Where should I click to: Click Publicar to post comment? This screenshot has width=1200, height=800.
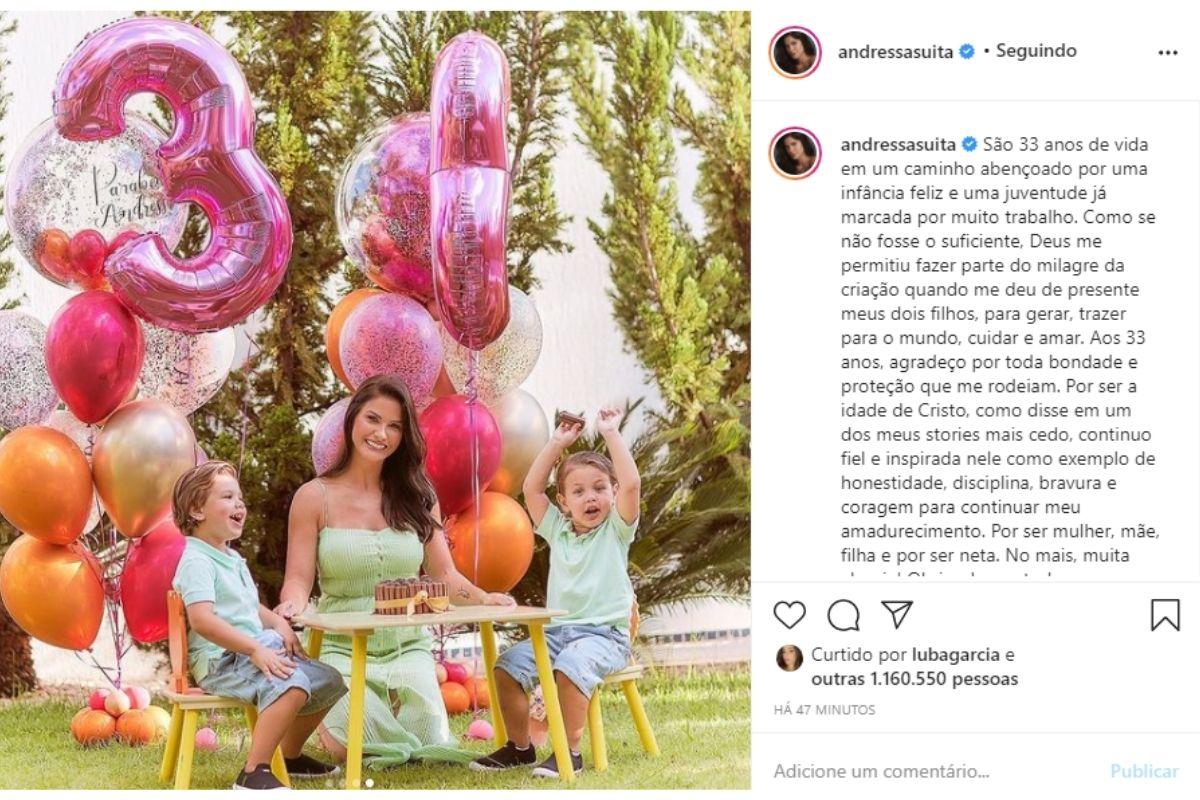coord(1144,772)
